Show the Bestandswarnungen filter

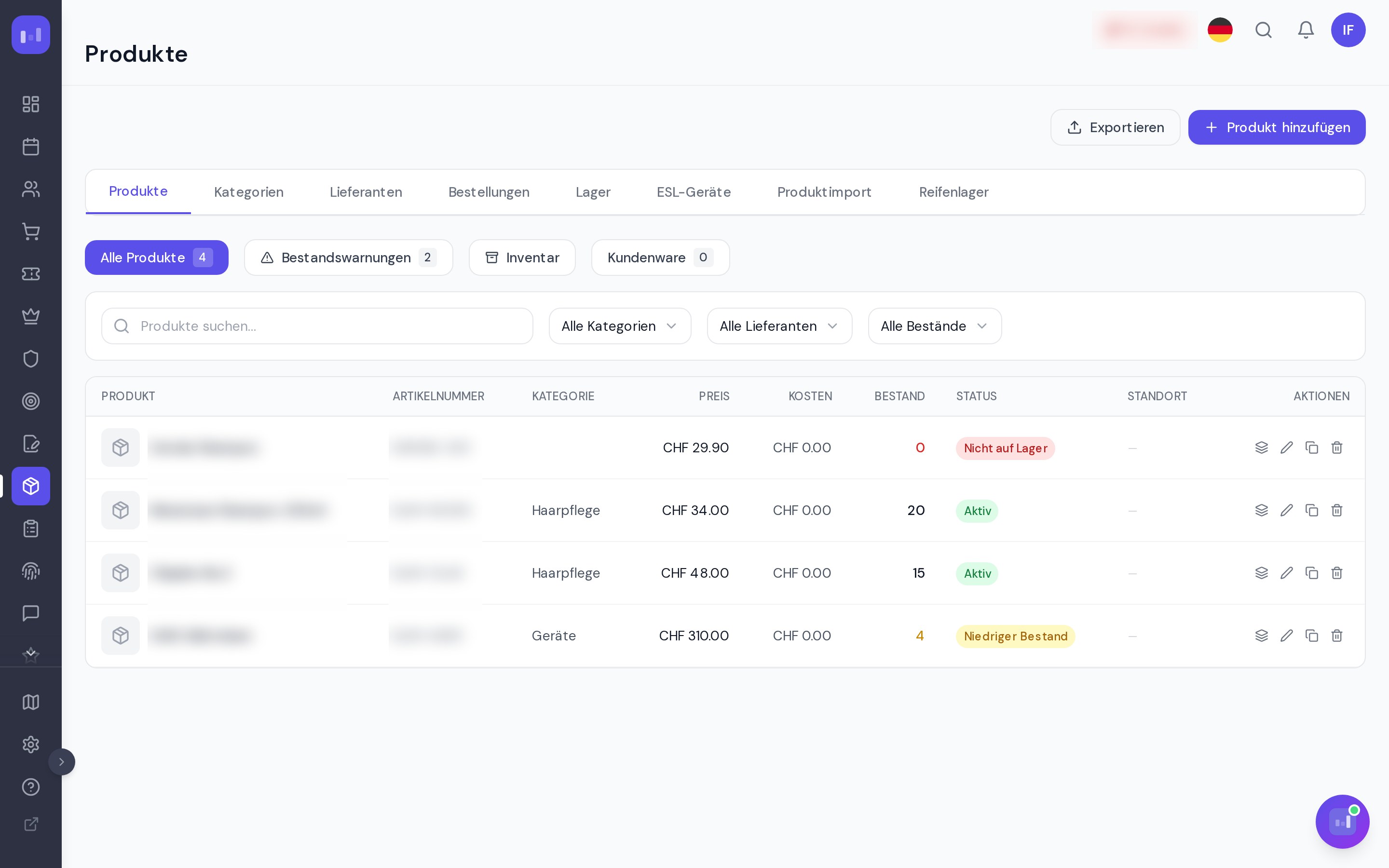[x=348, y=258]
